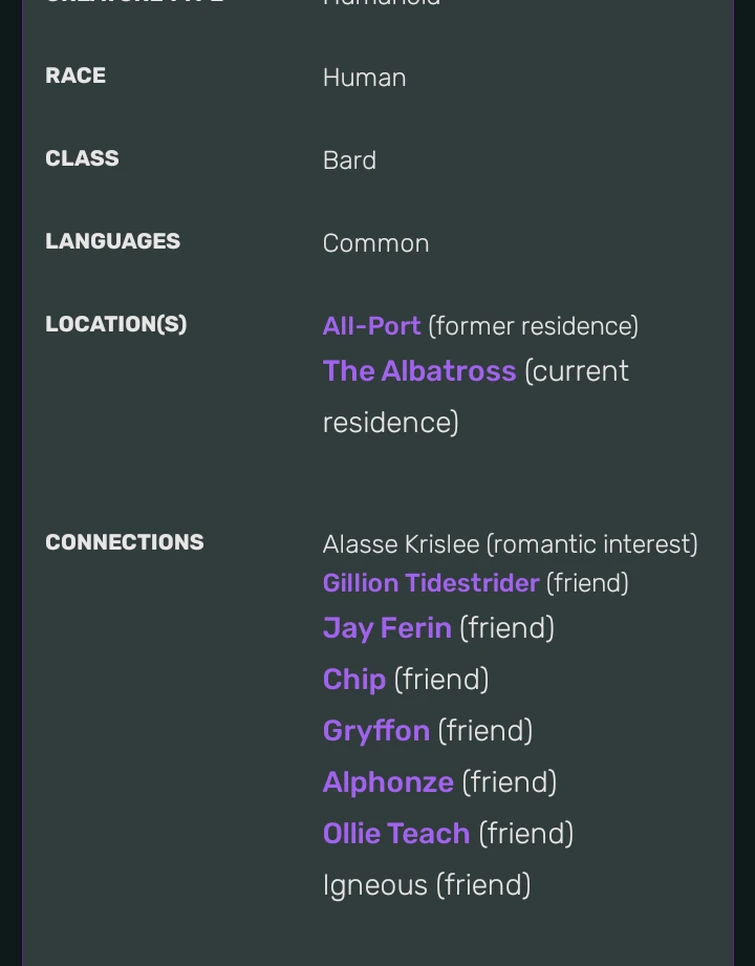755x966 pixels.
Task: Click the CLASS field label
Action: point(82,159)
